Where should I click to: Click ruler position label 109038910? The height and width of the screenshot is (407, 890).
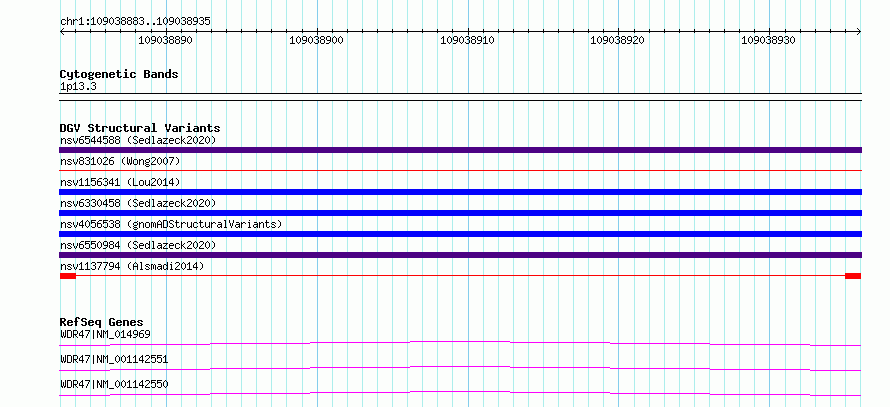tap(467, 40)
